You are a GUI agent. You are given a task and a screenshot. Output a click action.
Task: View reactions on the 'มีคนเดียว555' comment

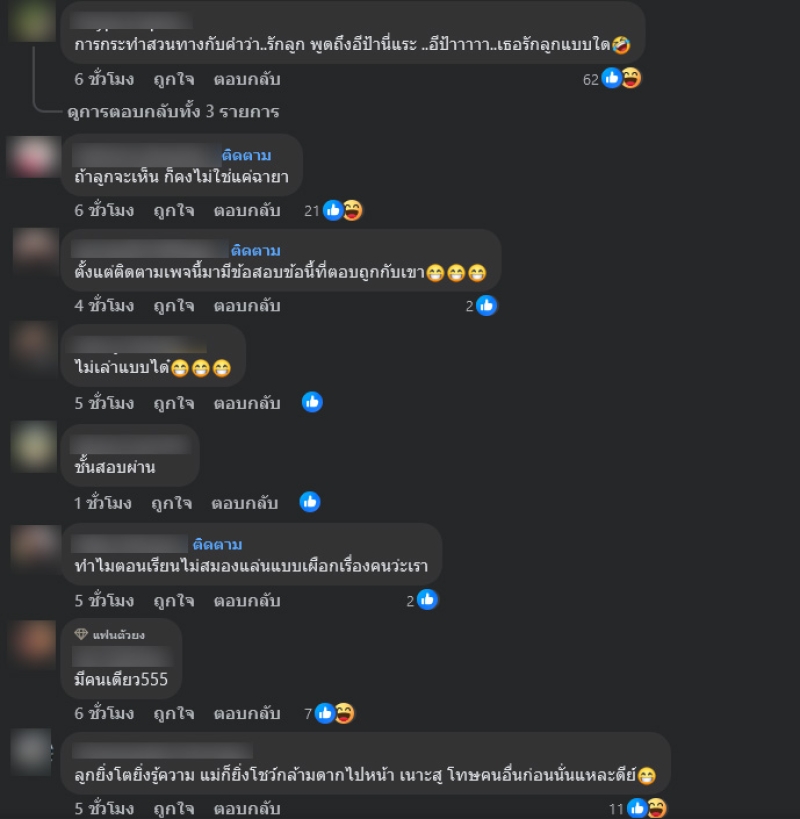tap(329, 713)
